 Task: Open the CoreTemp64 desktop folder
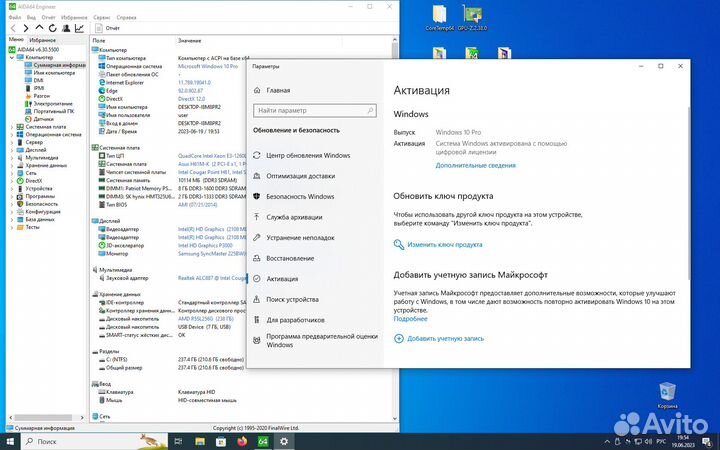coord(439,18)
